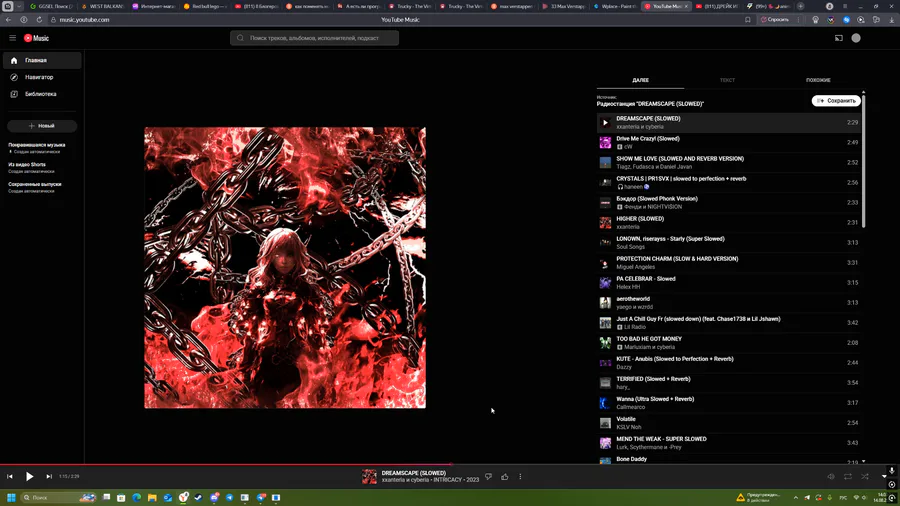Select Wanna (Ultra Slowed + Reverb) track

[x=728, y=403]
